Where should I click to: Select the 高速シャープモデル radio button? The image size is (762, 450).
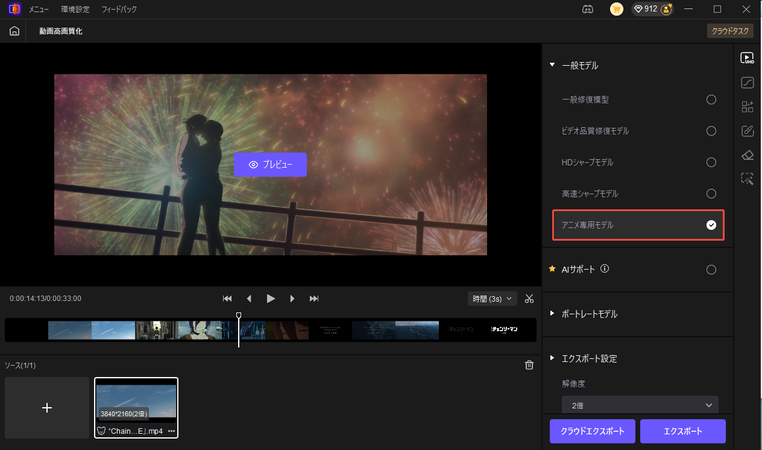[711, 194]
